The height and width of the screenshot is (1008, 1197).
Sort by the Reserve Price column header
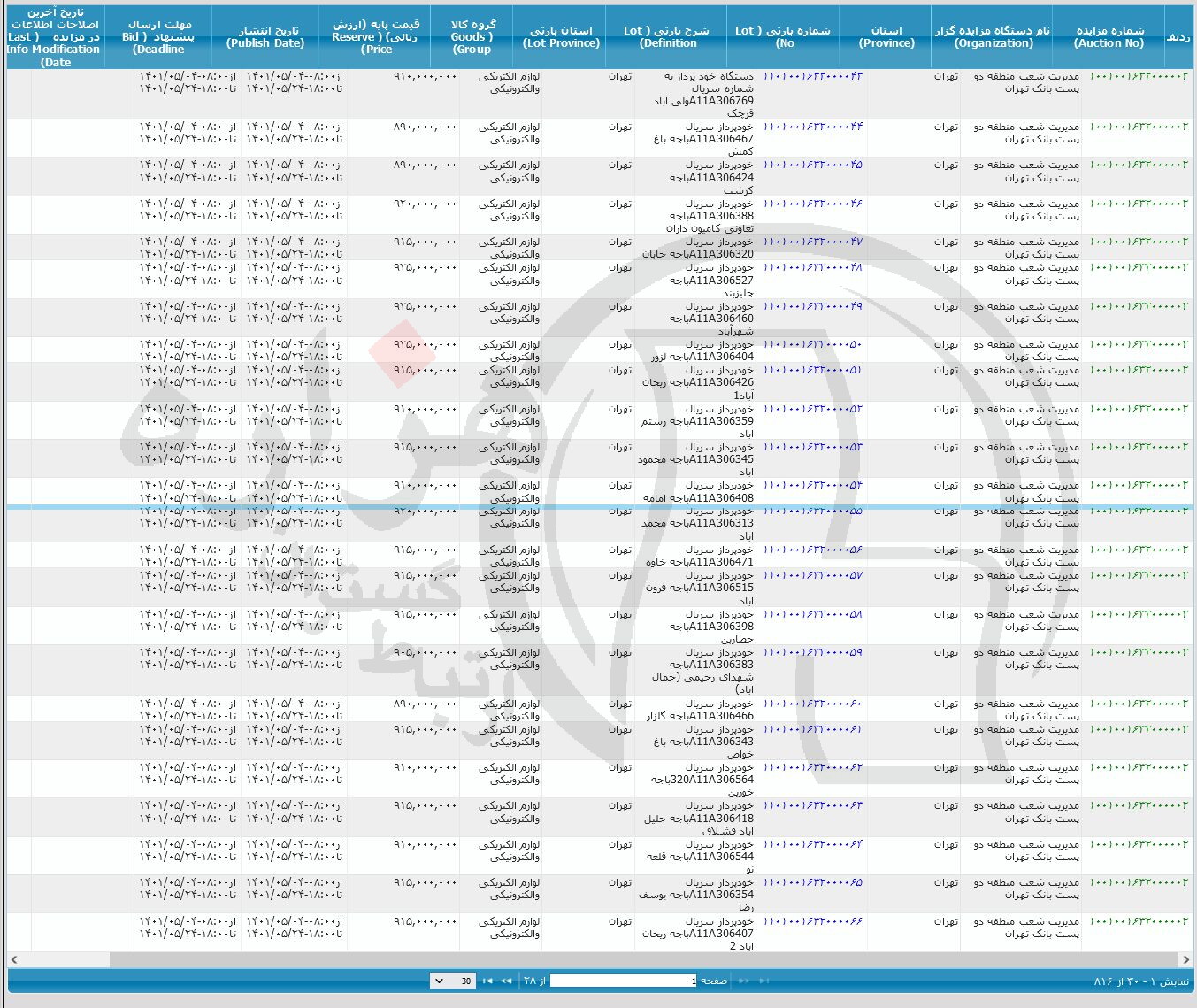(376, 37)
